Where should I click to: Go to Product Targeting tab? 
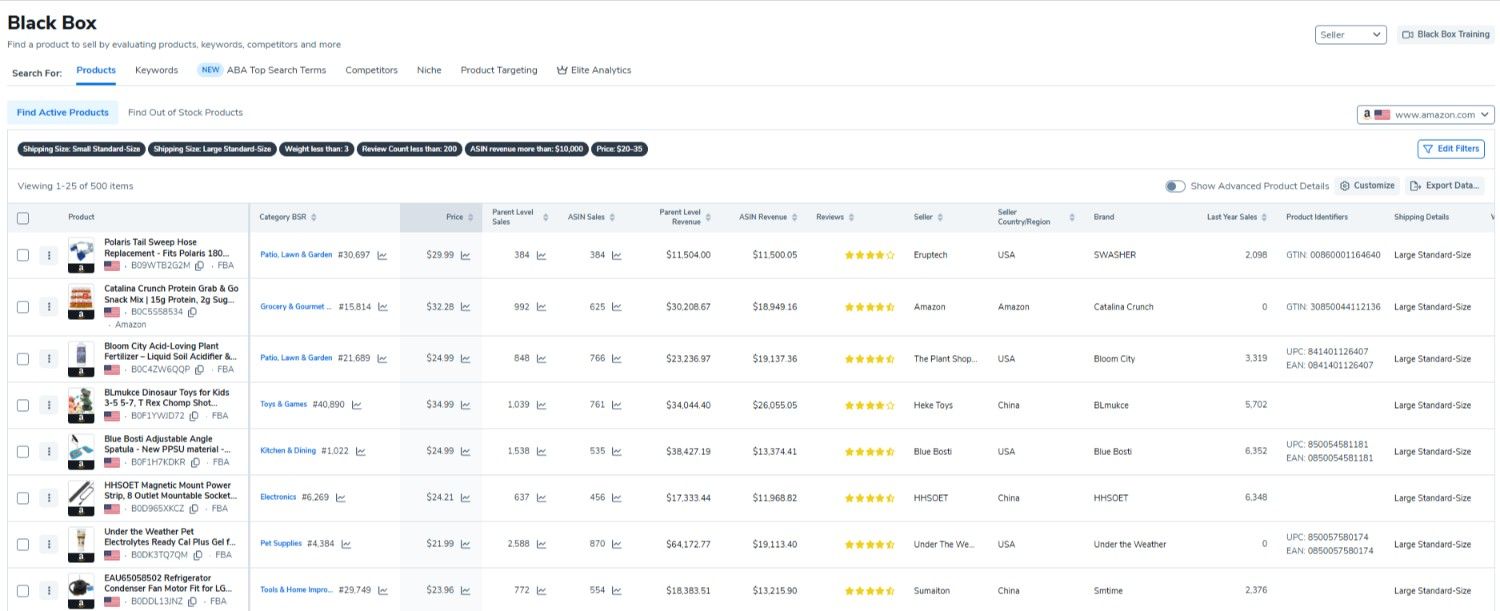tap(499, 70)
